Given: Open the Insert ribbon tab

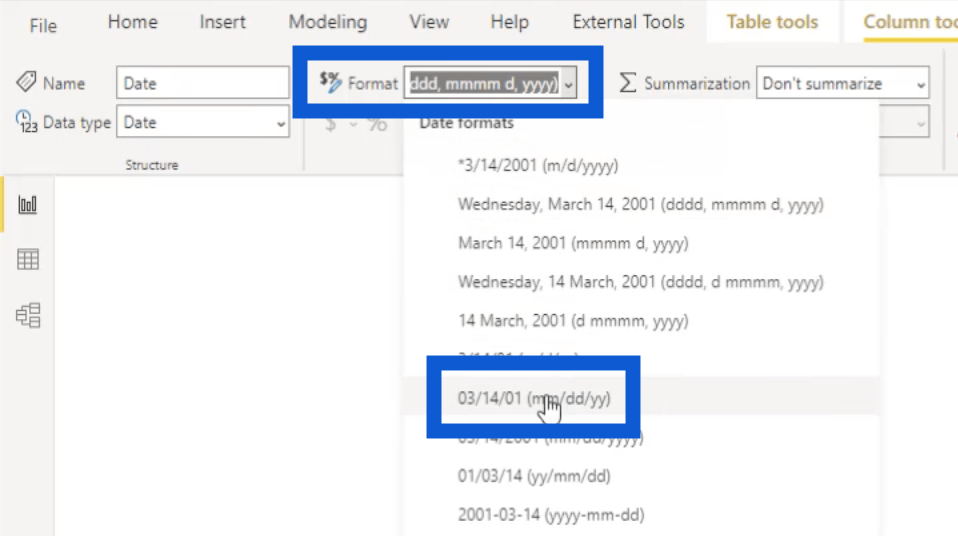Looking at the screenshot, I should [222, 22].
